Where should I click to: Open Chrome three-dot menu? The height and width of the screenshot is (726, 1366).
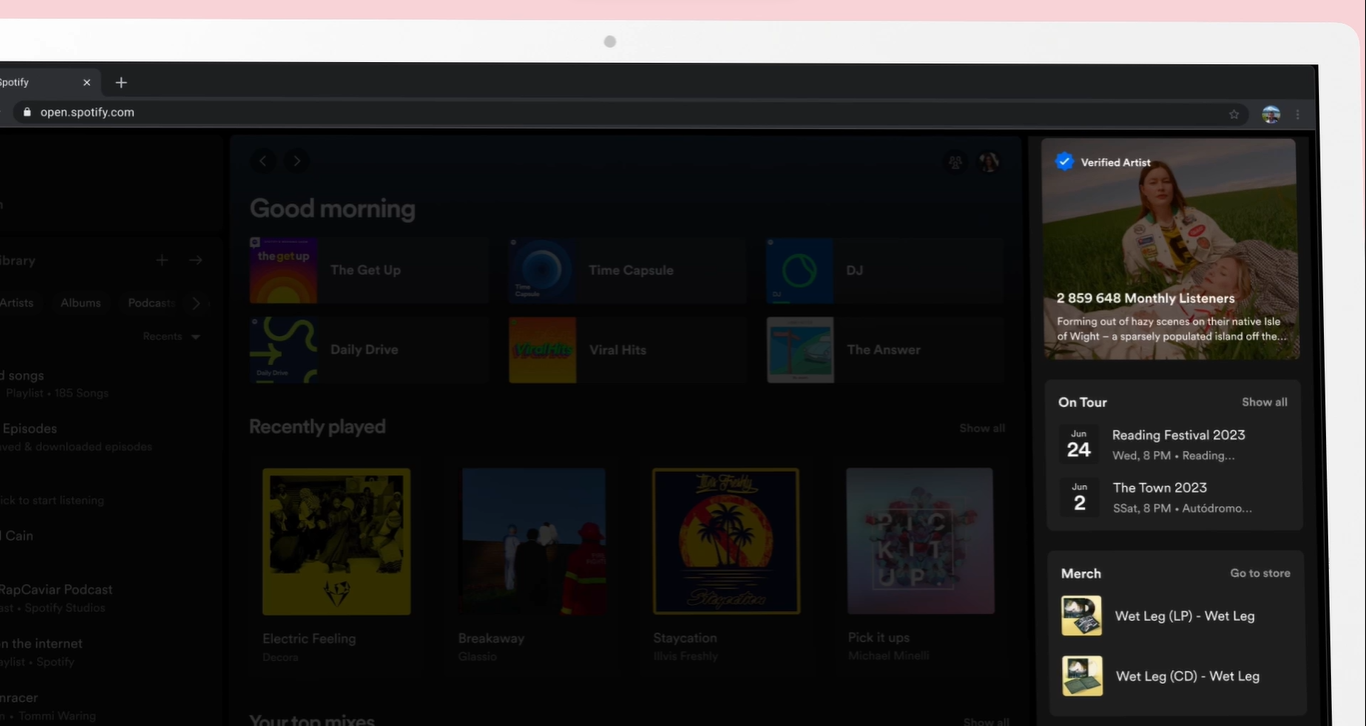click(x=1298, y=114)
